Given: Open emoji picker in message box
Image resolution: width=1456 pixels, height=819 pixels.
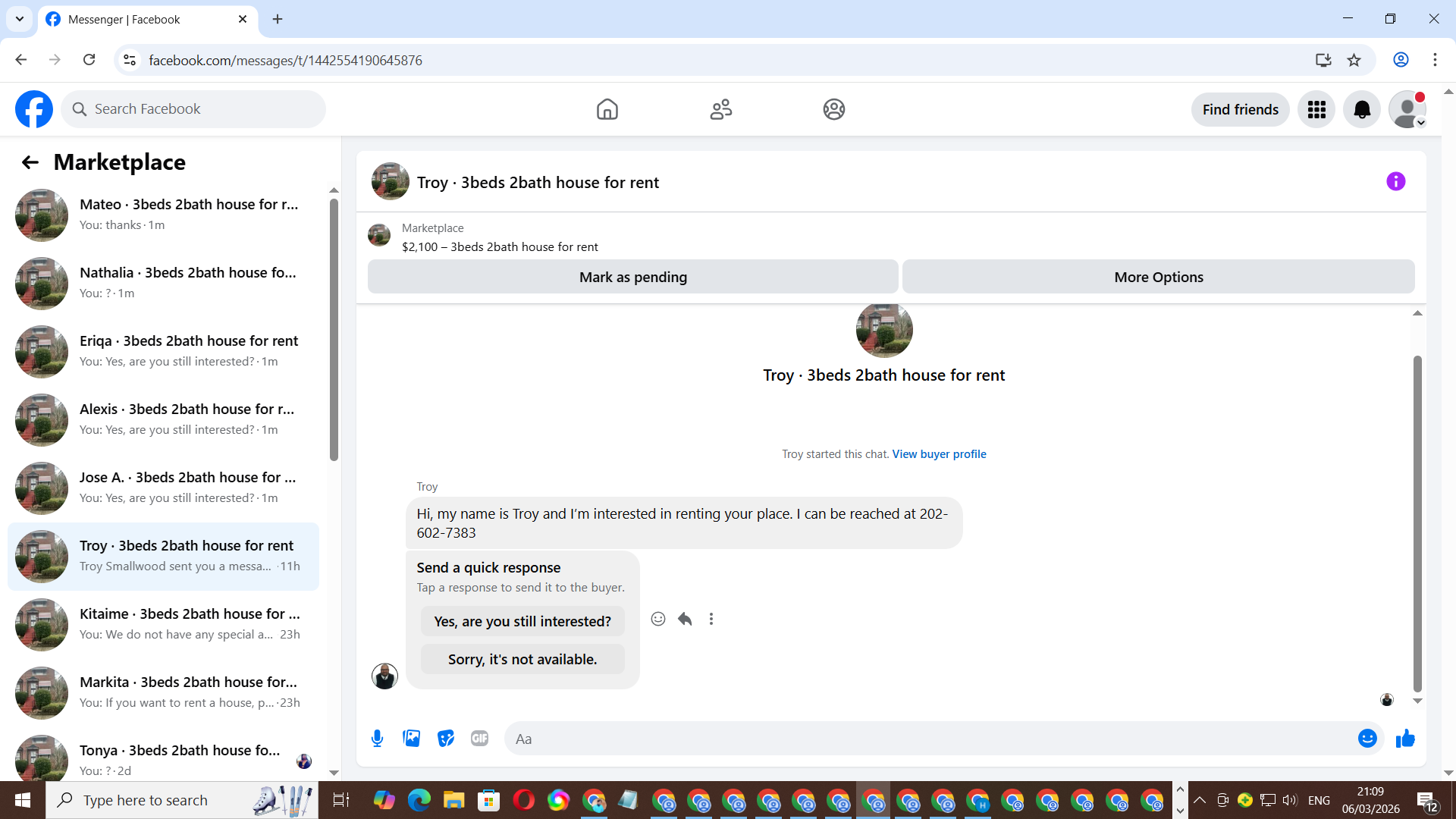Looking at the screenshot, I should pos(1367,739).
